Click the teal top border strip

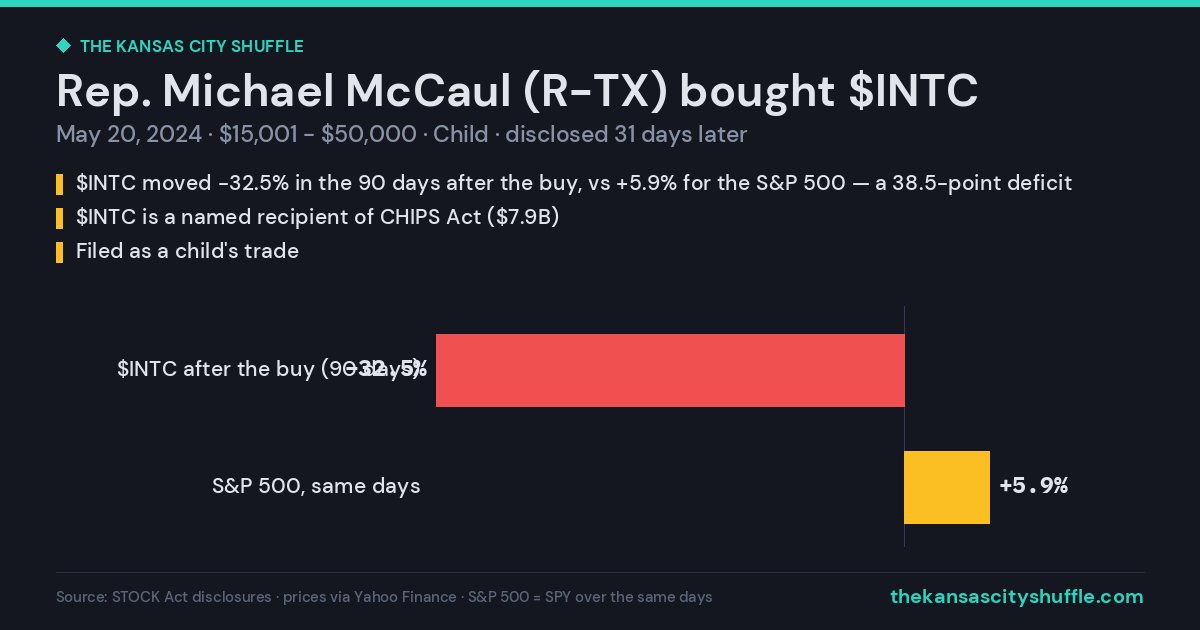coord(600,3)
